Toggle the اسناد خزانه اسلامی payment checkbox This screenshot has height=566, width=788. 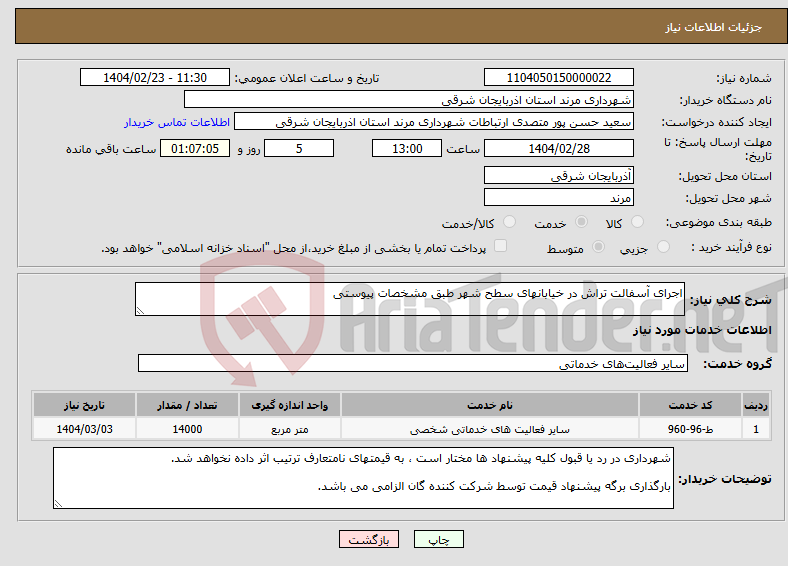500,245
